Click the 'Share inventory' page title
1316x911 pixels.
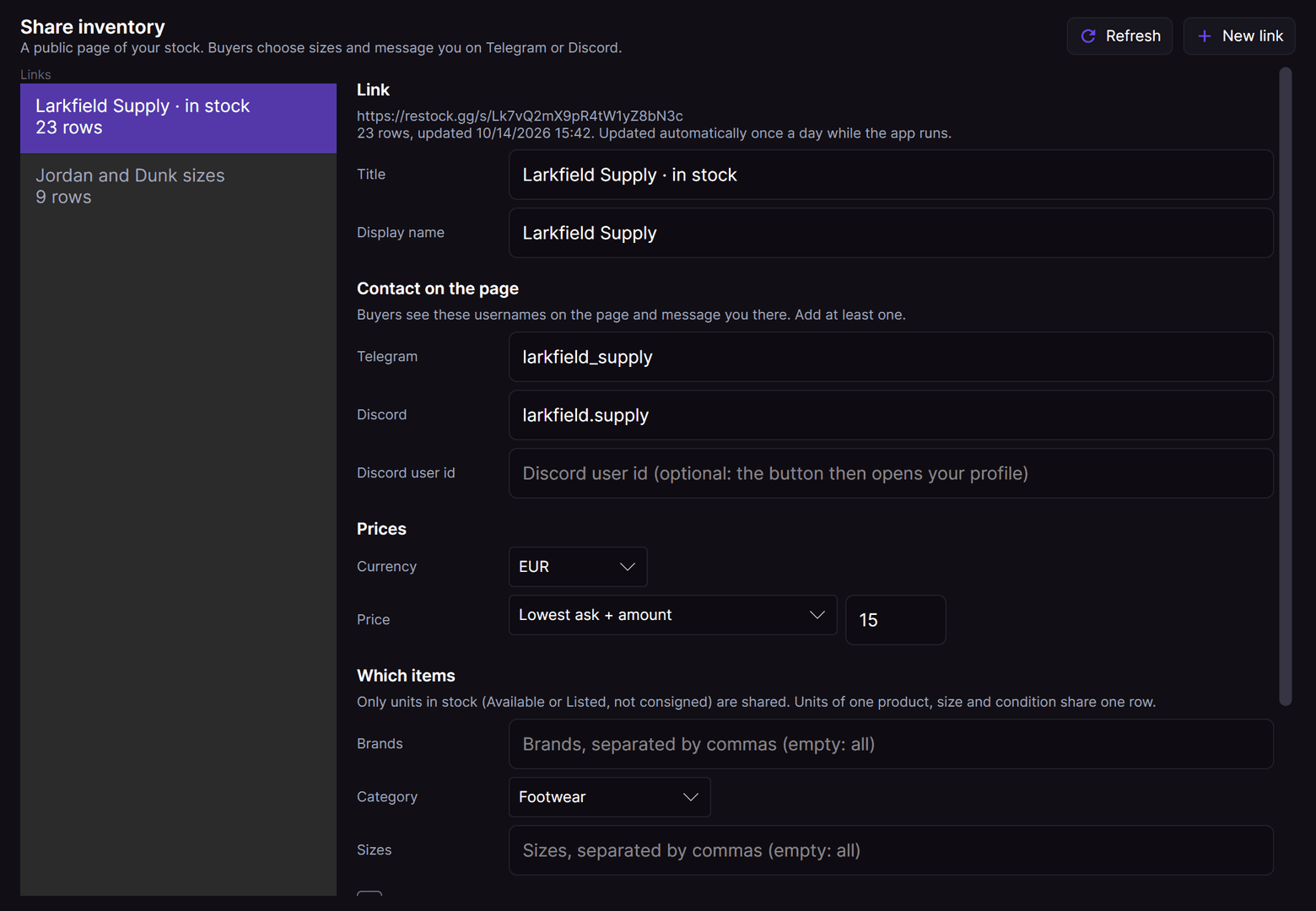point(93,27)
